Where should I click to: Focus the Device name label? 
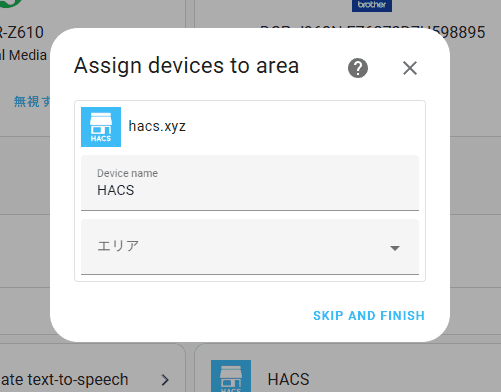point(127,173)
